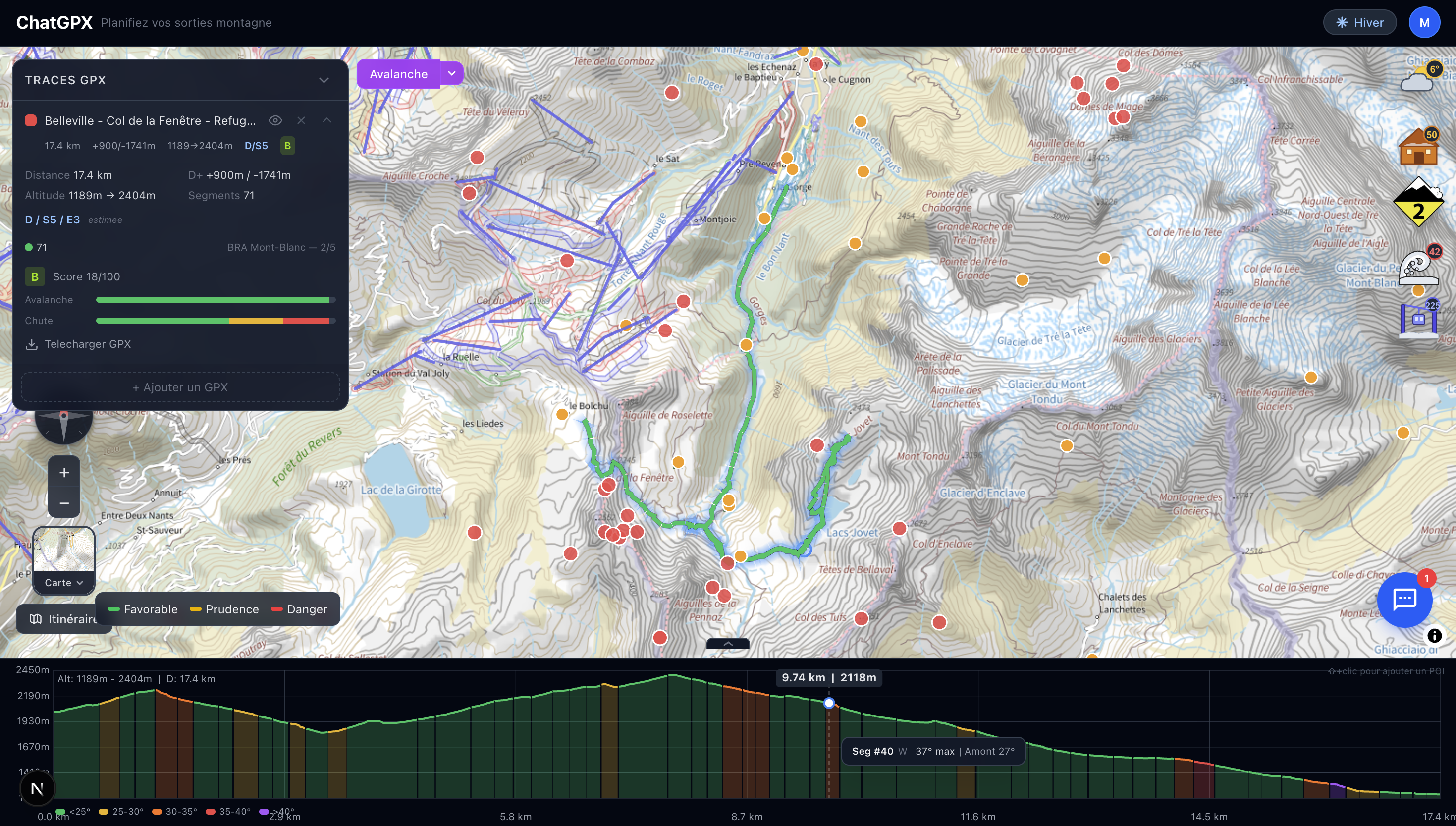
Task: Toggle visibility of the Belleville trace
Action: click(x=276, y=120)
